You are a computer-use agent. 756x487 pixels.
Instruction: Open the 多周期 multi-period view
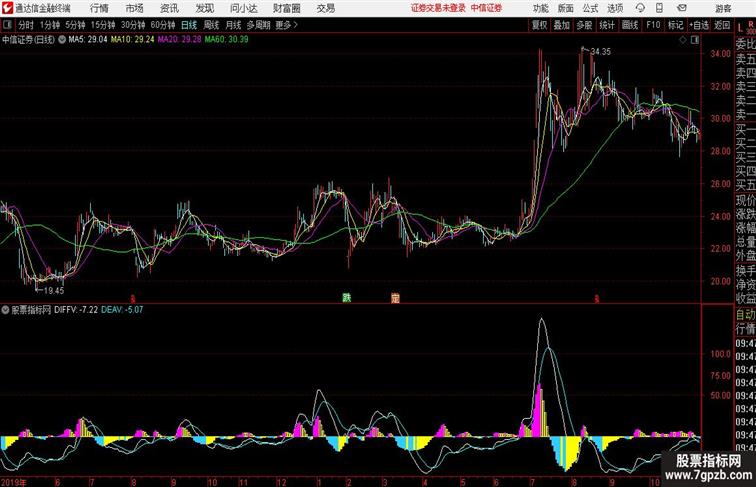coord(258,25)
